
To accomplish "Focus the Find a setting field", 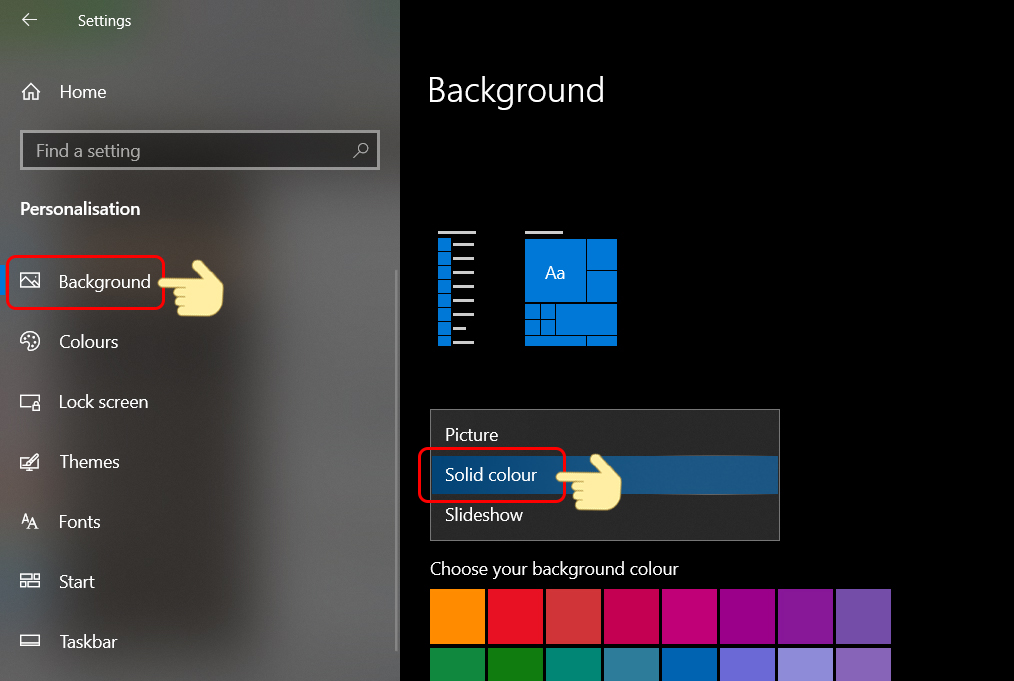I will coord(200,150).
